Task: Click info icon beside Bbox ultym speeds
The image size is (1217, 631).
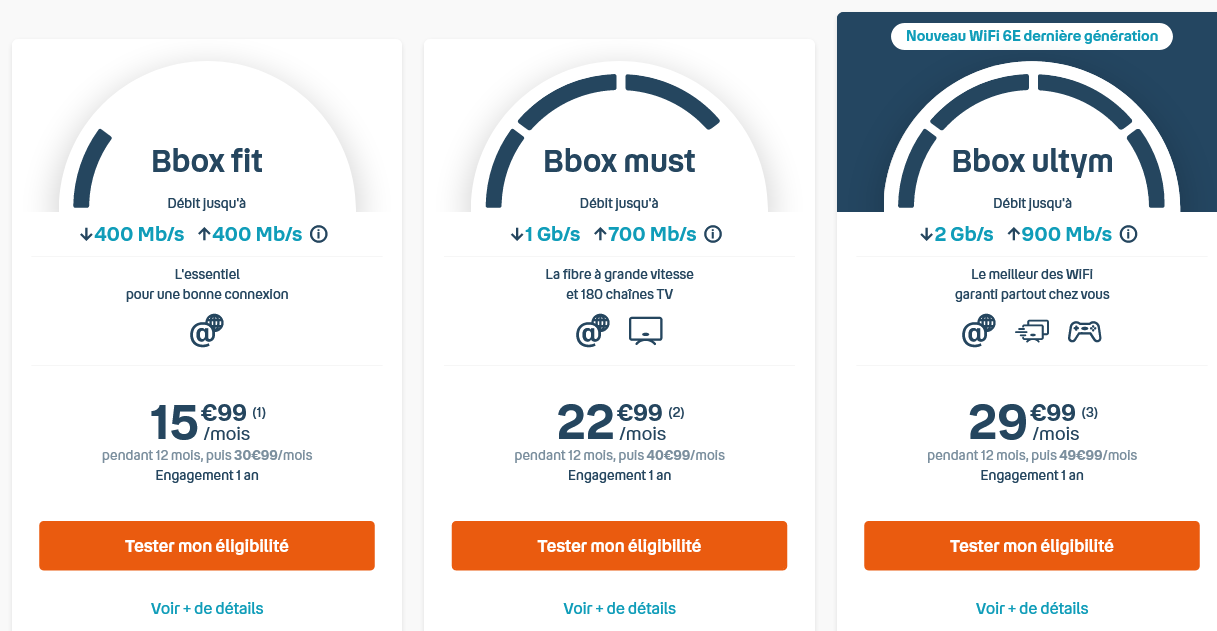Action: click(1129, 234)
